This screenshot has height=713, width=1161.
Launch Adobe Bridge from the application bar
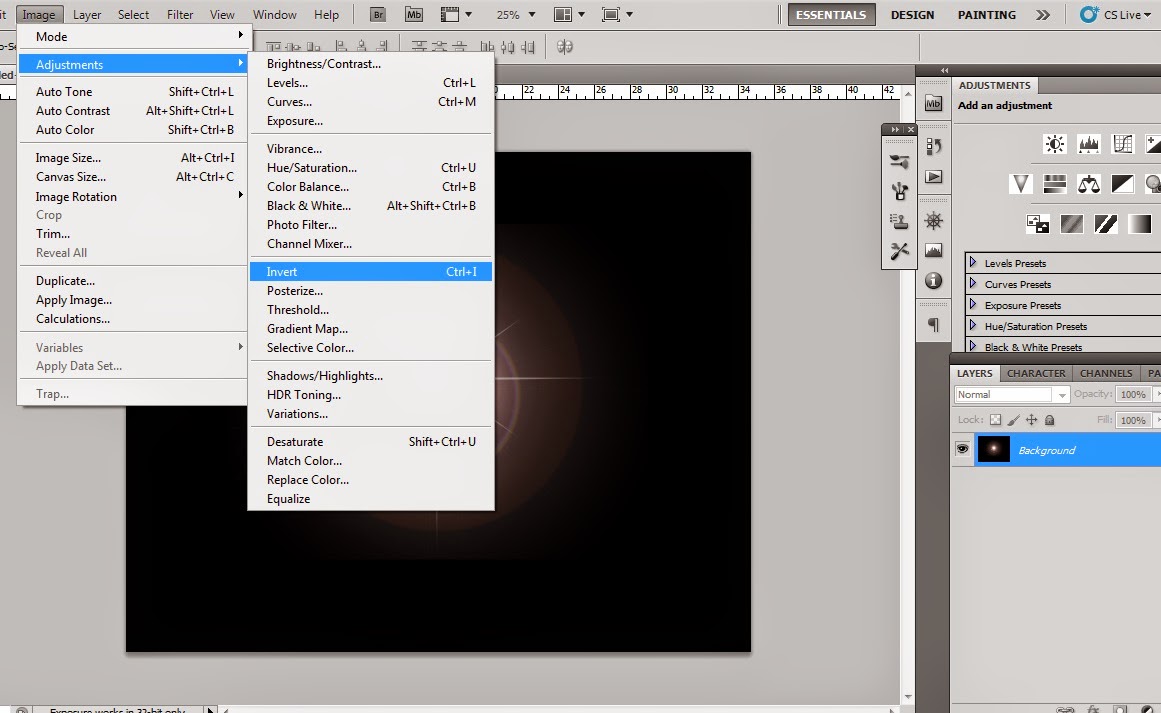pyautogui.click(x=378, y=15)
